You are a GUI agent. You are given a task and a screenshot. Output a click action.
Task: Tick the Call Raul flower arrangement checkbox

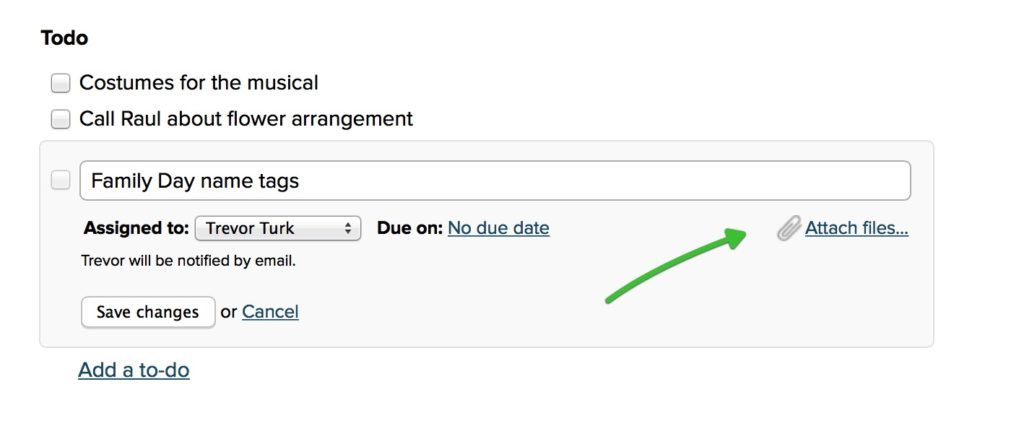coord(60,120)
